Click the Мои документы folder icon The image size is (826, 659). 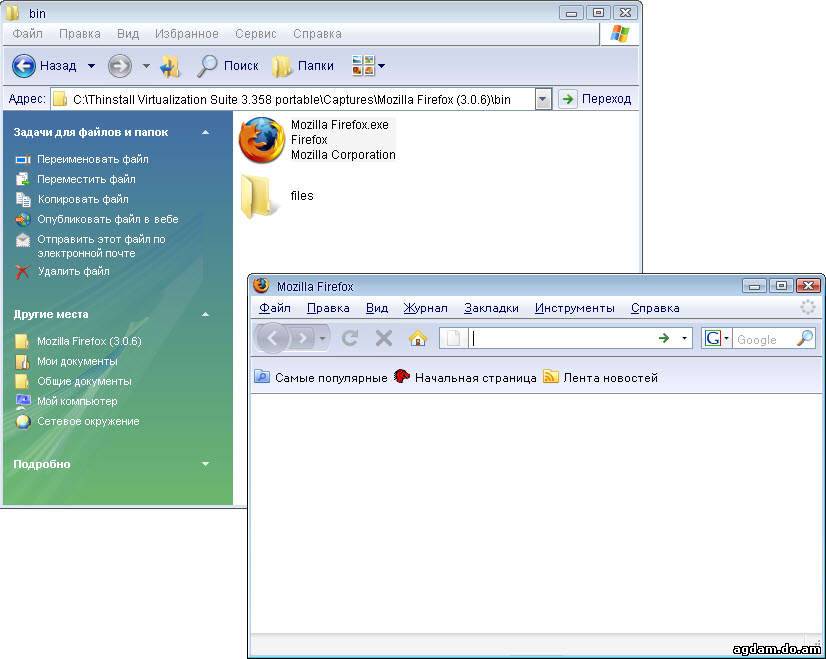[22, 361]
